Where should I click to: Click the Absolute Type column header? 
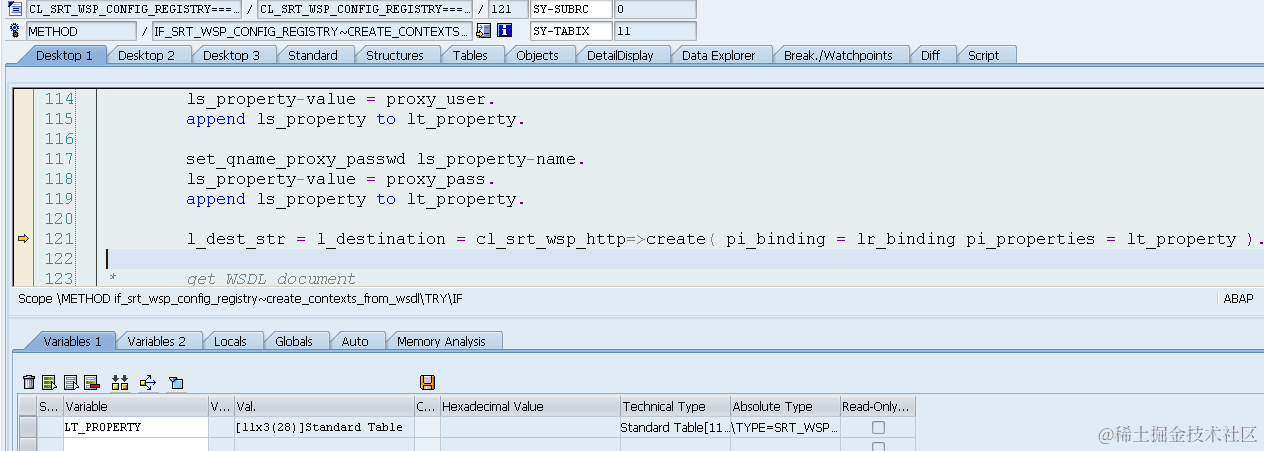tap(785, 406)
